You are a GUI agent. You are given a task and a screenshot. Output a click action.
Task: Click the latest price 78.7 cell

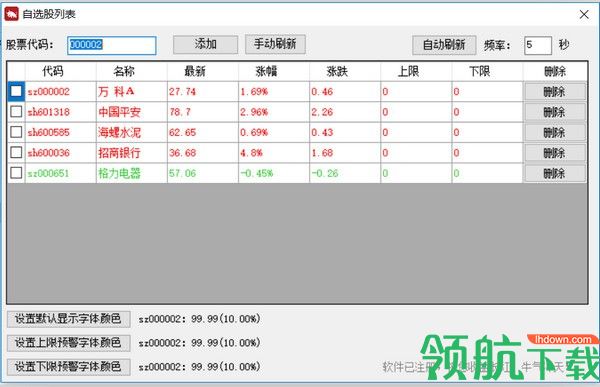click(x=203, y=112)
